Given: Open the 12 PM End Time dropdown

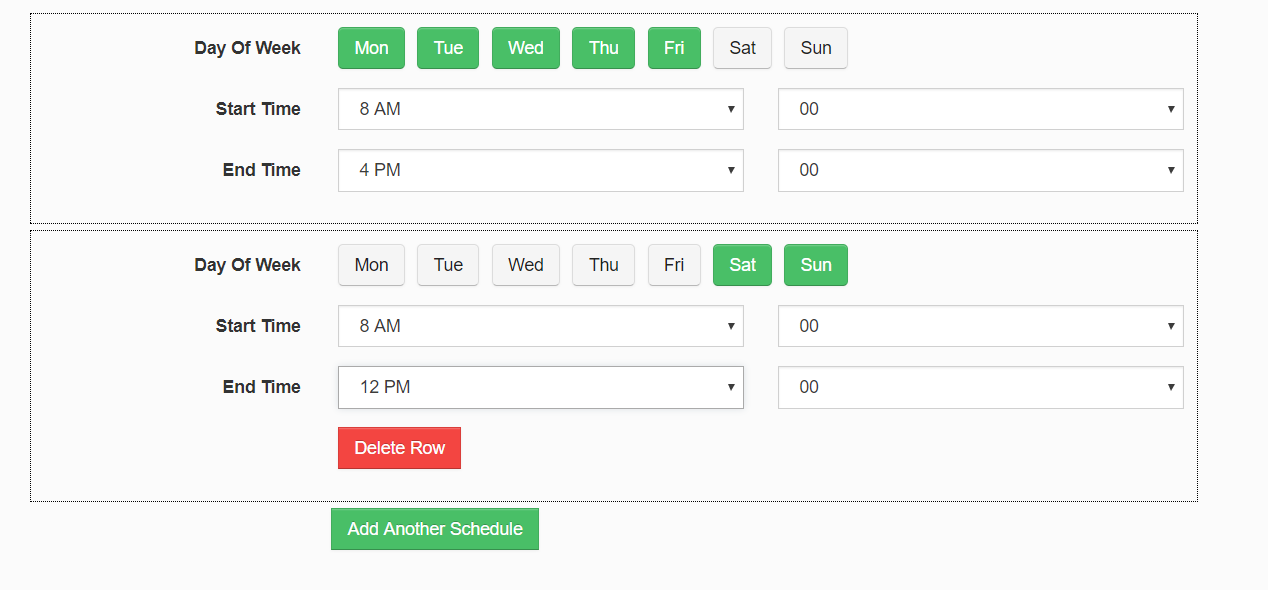Looking at the screenshot, I should (x=540, y=387).
